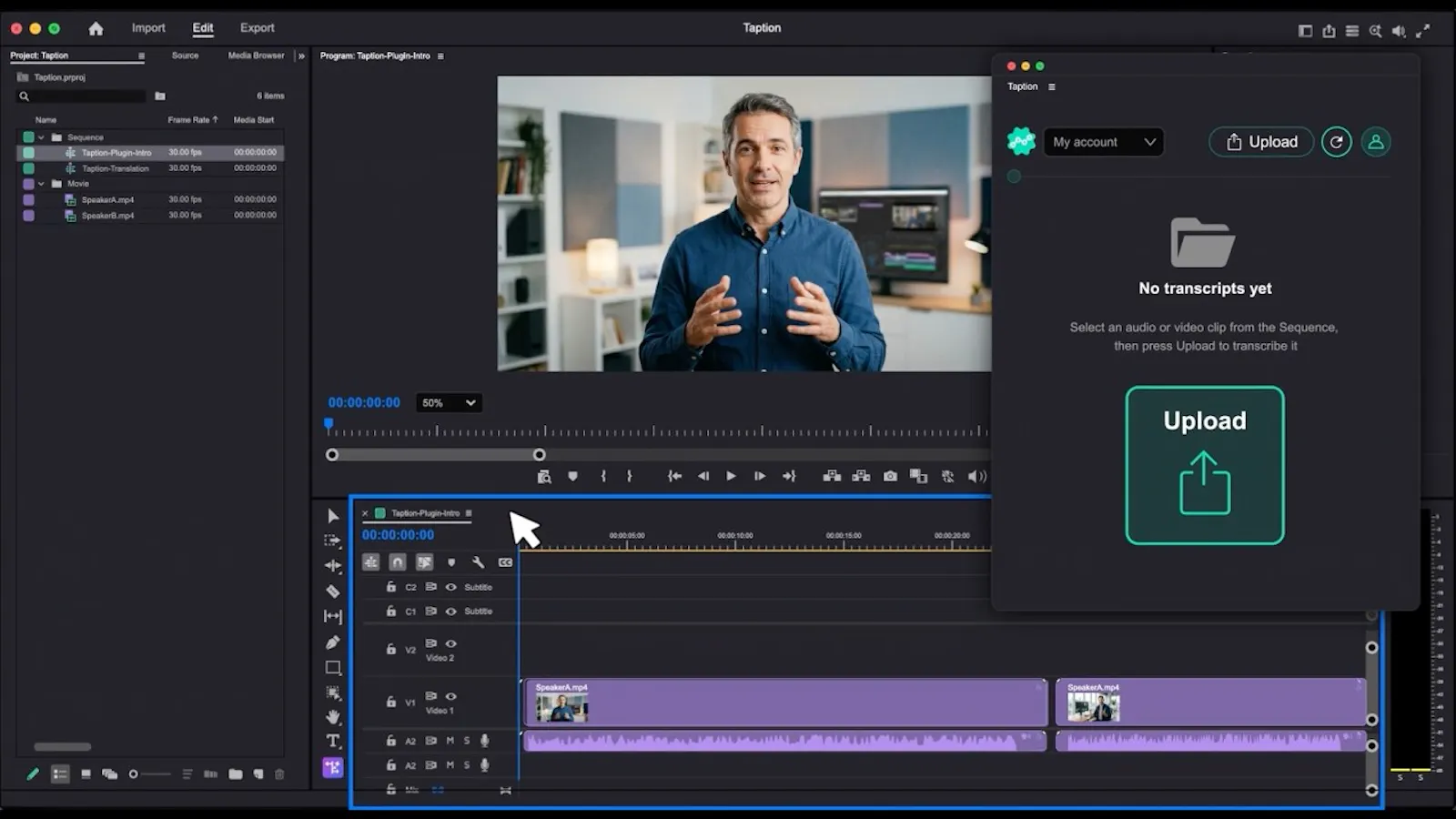Open the Taption panel menu icon

pos(1052,87)
